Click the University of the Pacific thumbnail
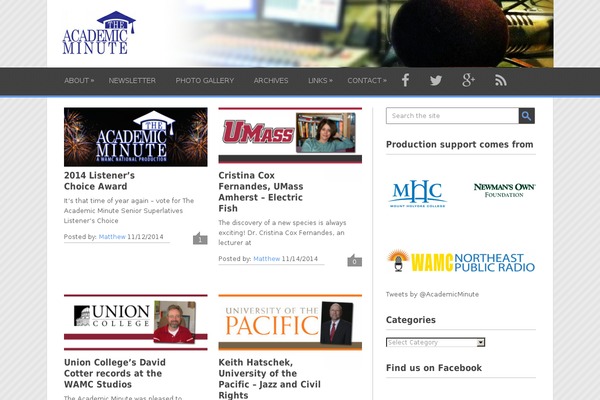Image resolution: width=600 pixels, height=400 pixels. click(290, 322)
